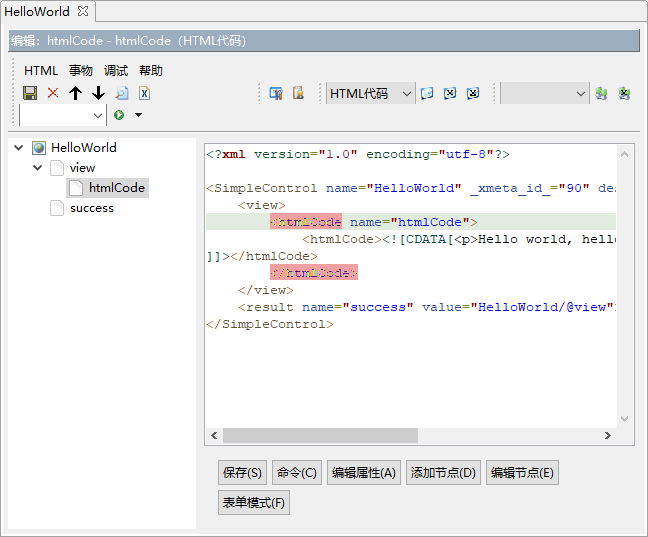Viewport: 648px width, 537px height.
Task: Click the closing </SimpleControl> line
Action: point(270,324)
